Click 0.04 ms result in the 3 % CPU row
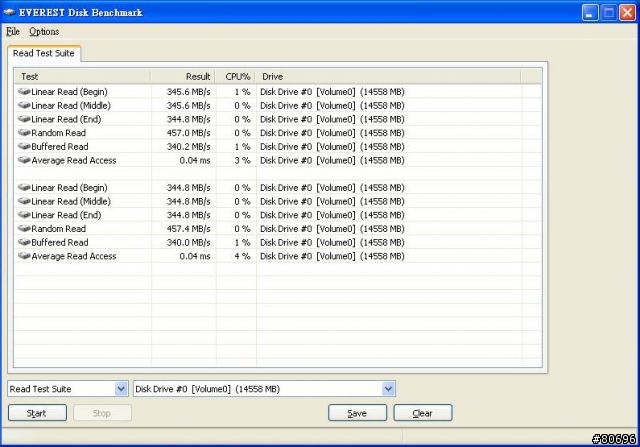 click(195, 160)
